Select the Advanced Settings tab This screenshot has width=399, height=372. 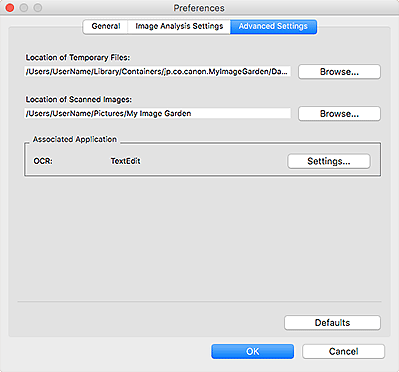[x=273, y=26]
